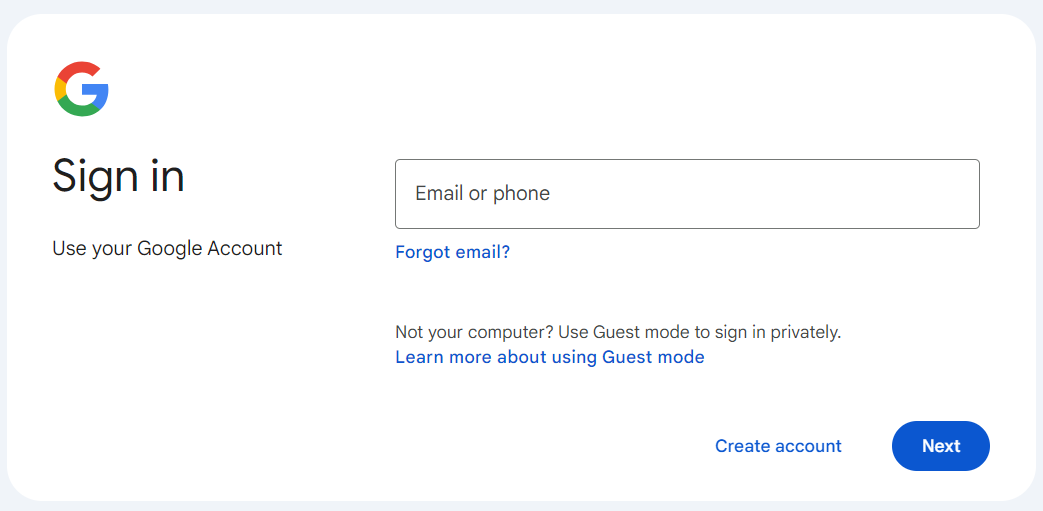This screenshot has height=511, width=1043.
Task: Select the multicolored Google icon above Sign in
Action: click(x=81, y=89)
